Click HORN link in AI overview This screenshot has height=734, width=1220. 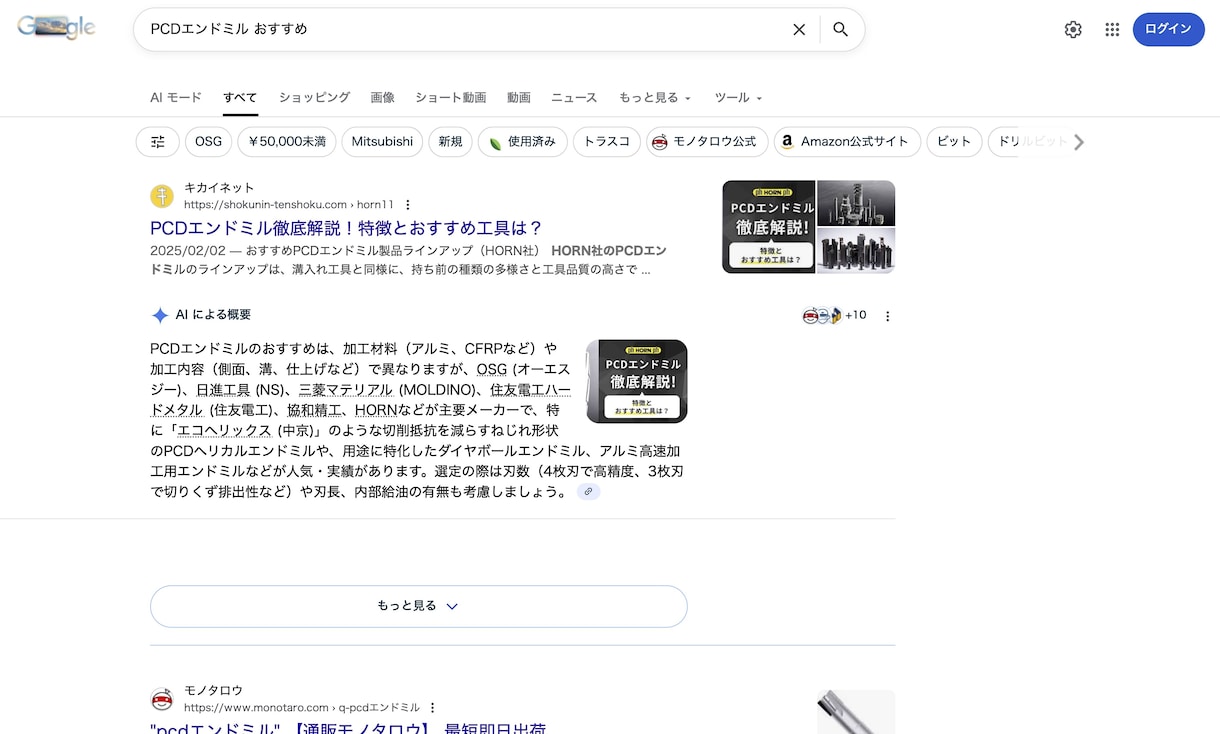coord(376,410)
